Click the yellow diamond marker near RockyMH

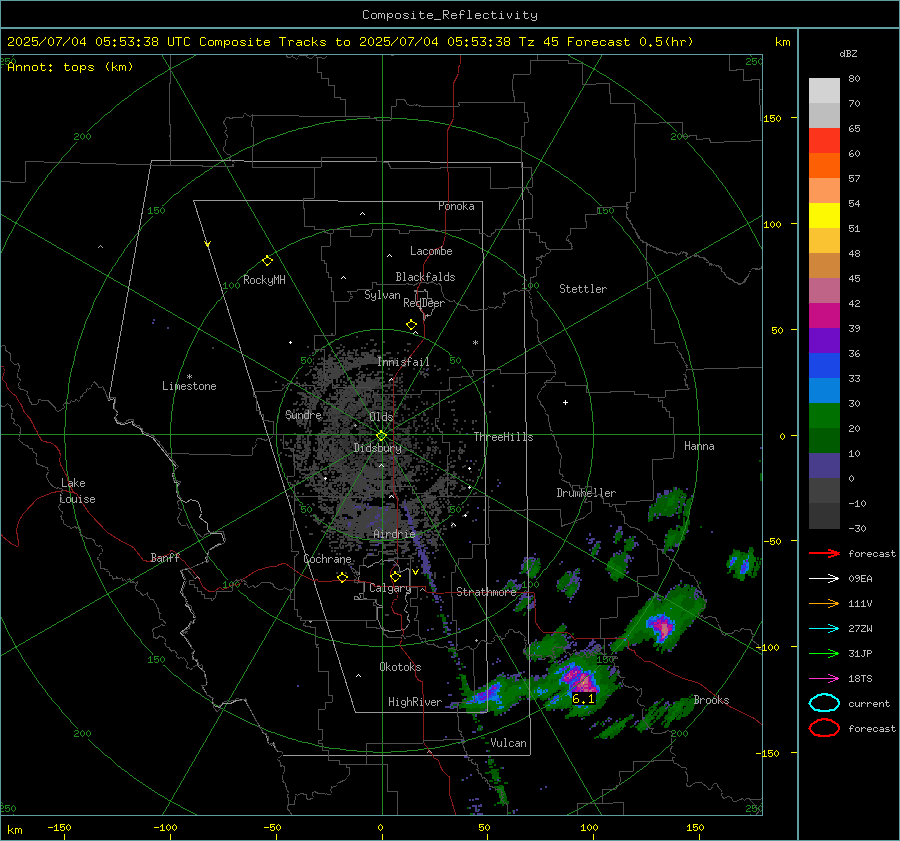point(267,261)
